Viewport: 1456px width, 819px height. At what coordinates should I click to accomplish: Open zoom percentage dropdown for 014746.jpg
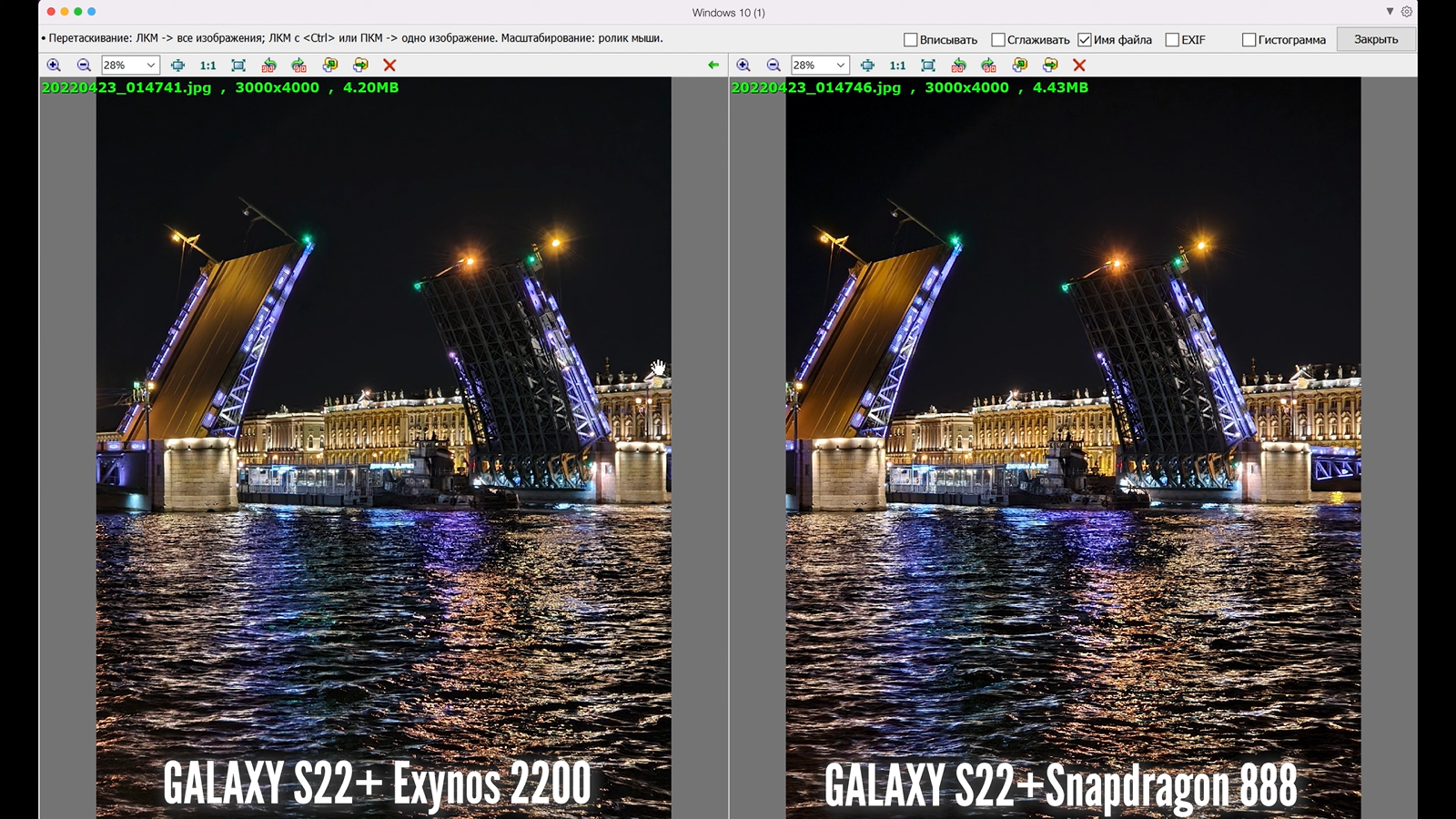[x=841, y=66]
